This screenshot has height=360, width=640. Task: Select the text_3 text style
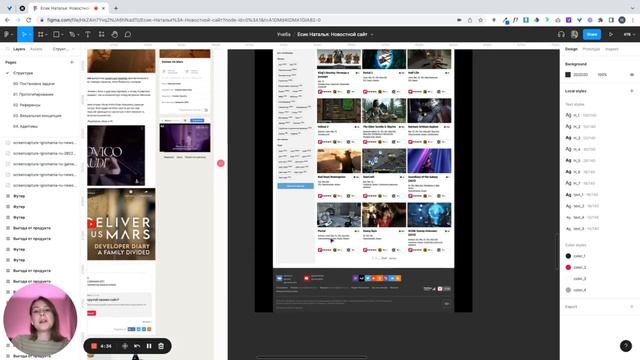[x=582, y=229]
